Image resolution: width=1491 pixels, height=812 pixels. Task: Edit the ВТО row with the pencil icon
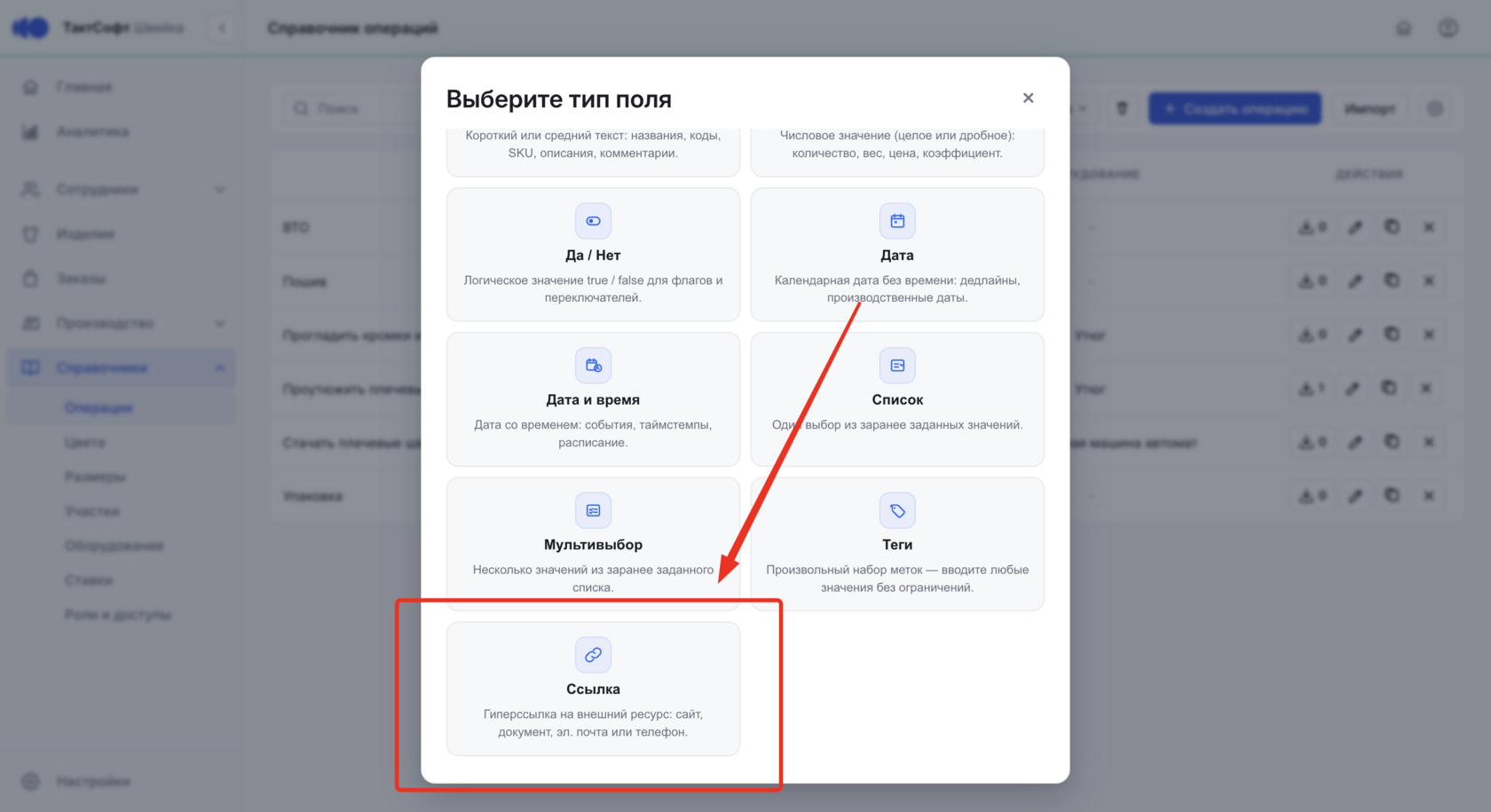click(x=1355, y=227)
